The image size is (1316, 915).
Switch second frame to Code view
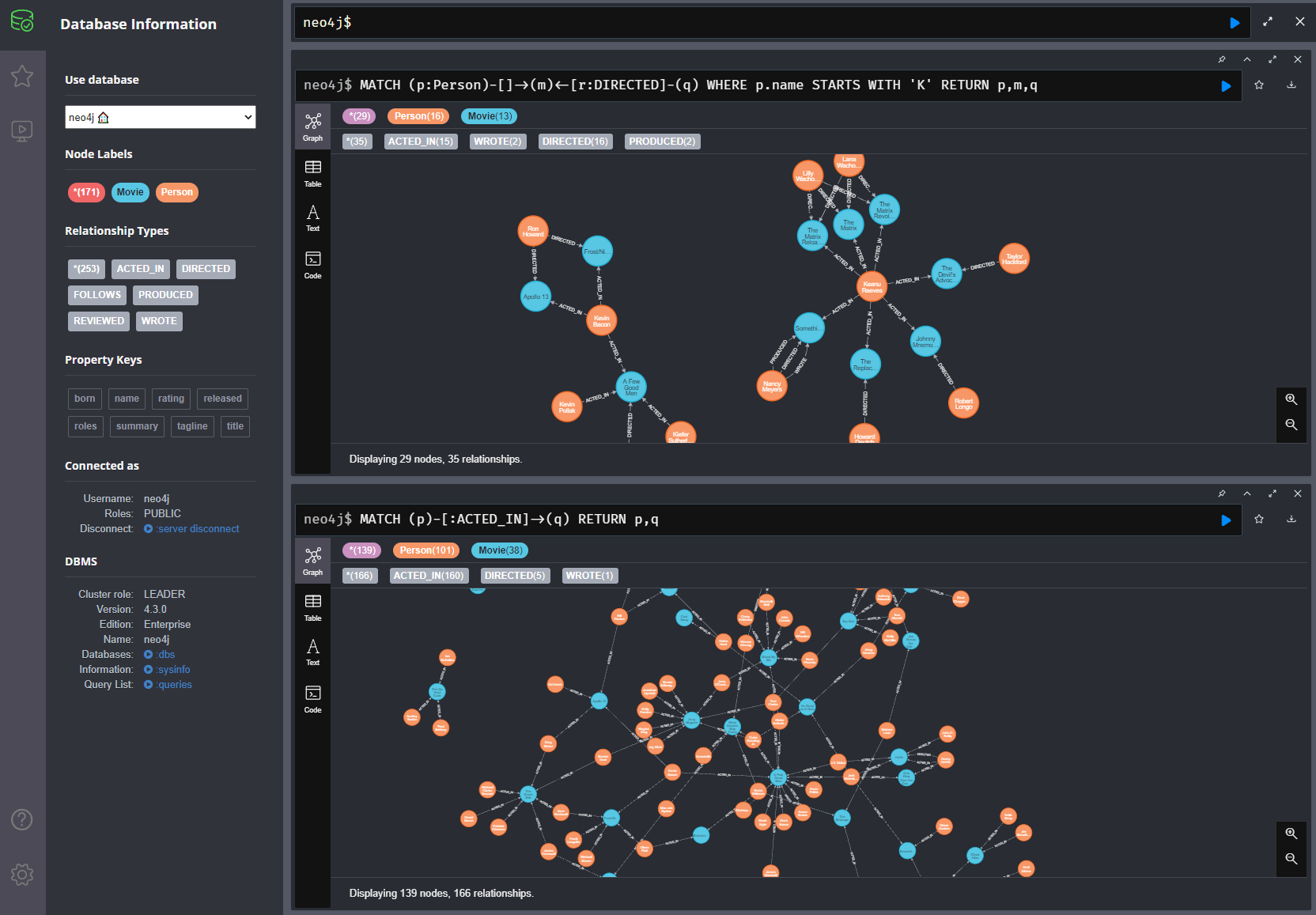[313, 699]
